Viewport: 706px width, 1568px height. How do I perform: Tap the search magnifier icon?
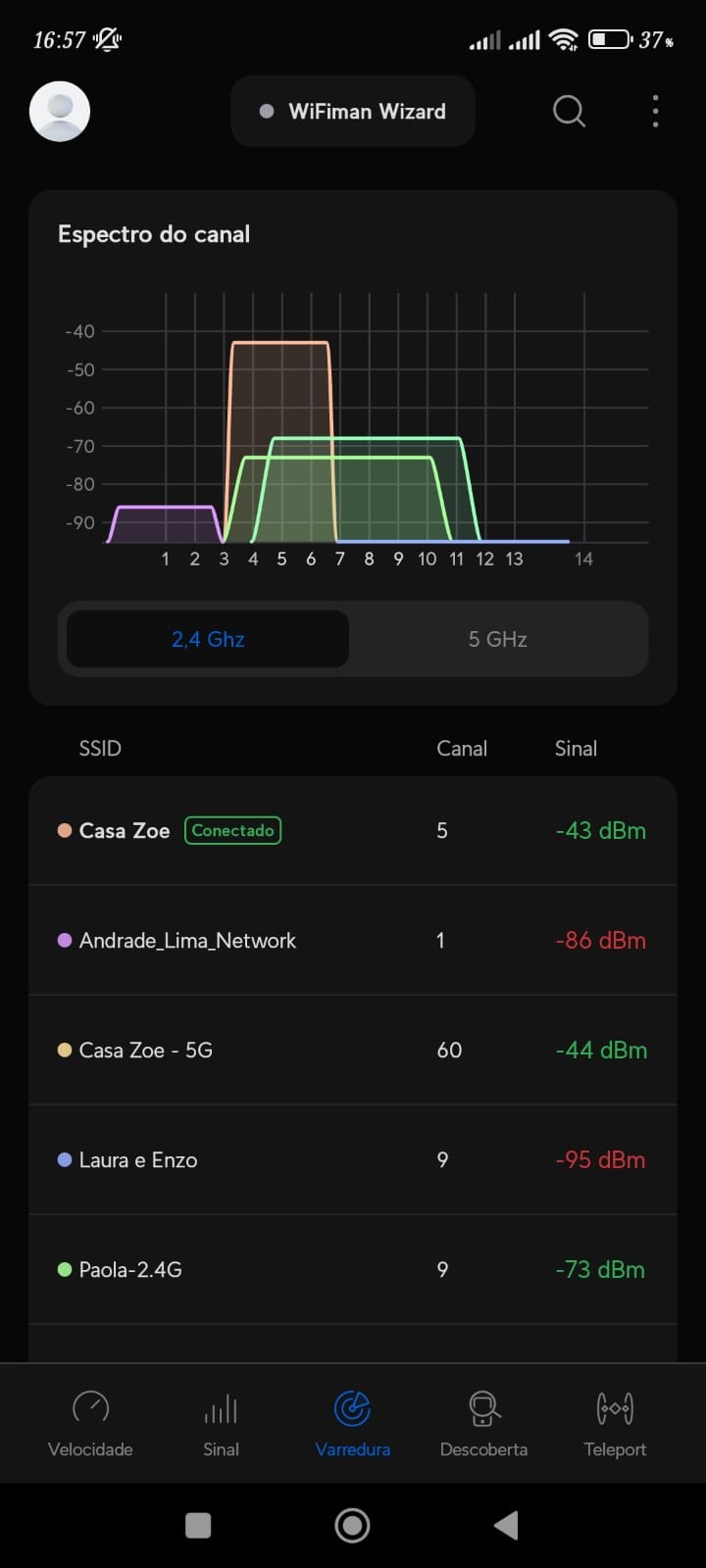coord(569,112)
